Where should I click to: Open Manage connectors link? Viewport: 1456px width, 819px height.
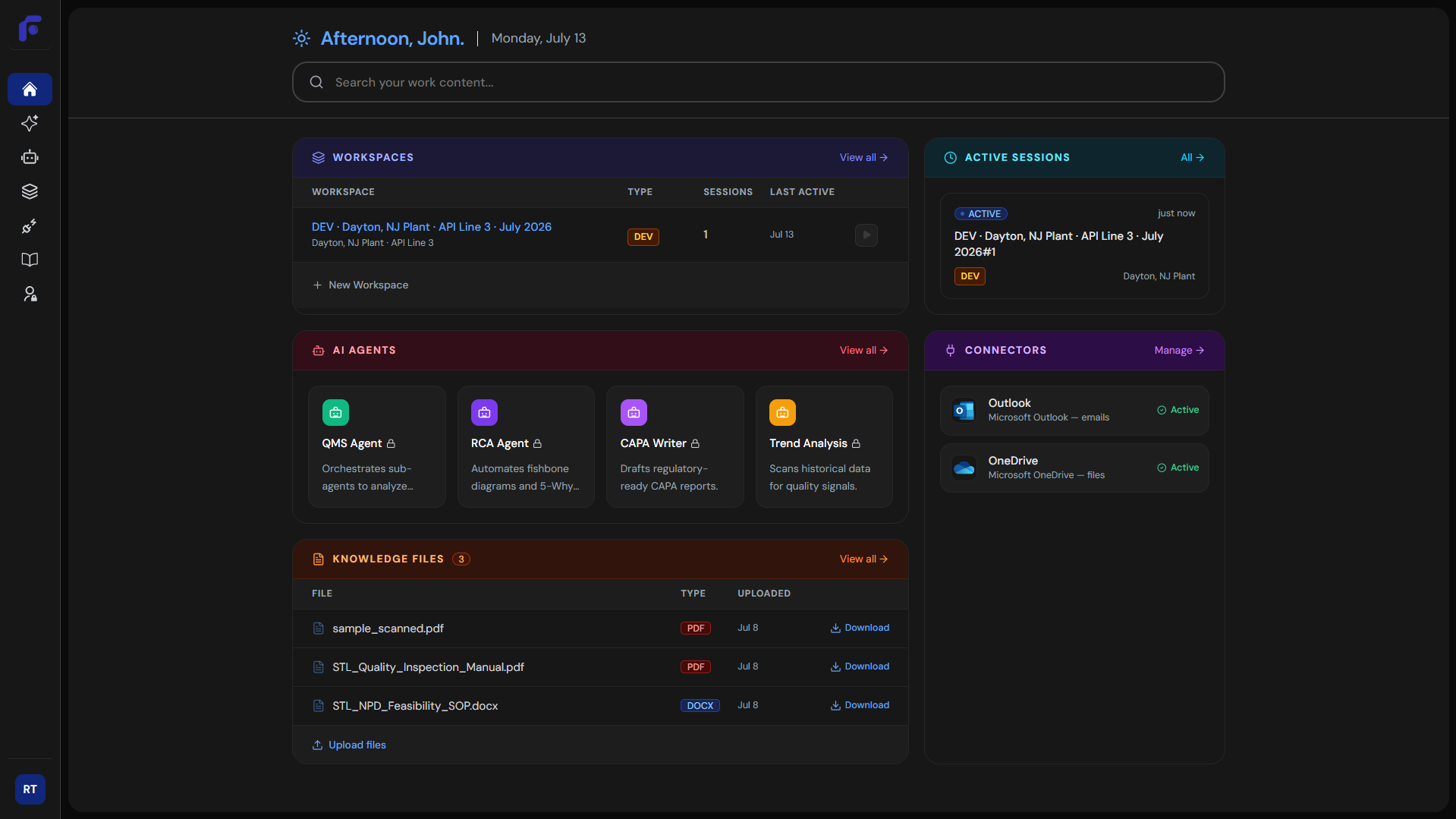click(1179, 351)
